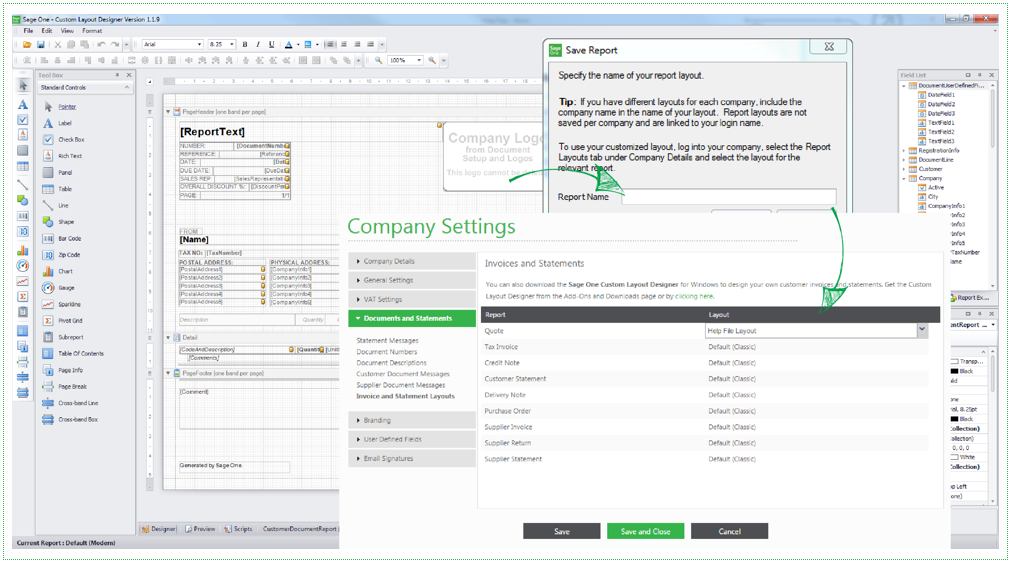Expand the Customer node in Field List
The image size is (1011, 563).
[x=904, y=169]
